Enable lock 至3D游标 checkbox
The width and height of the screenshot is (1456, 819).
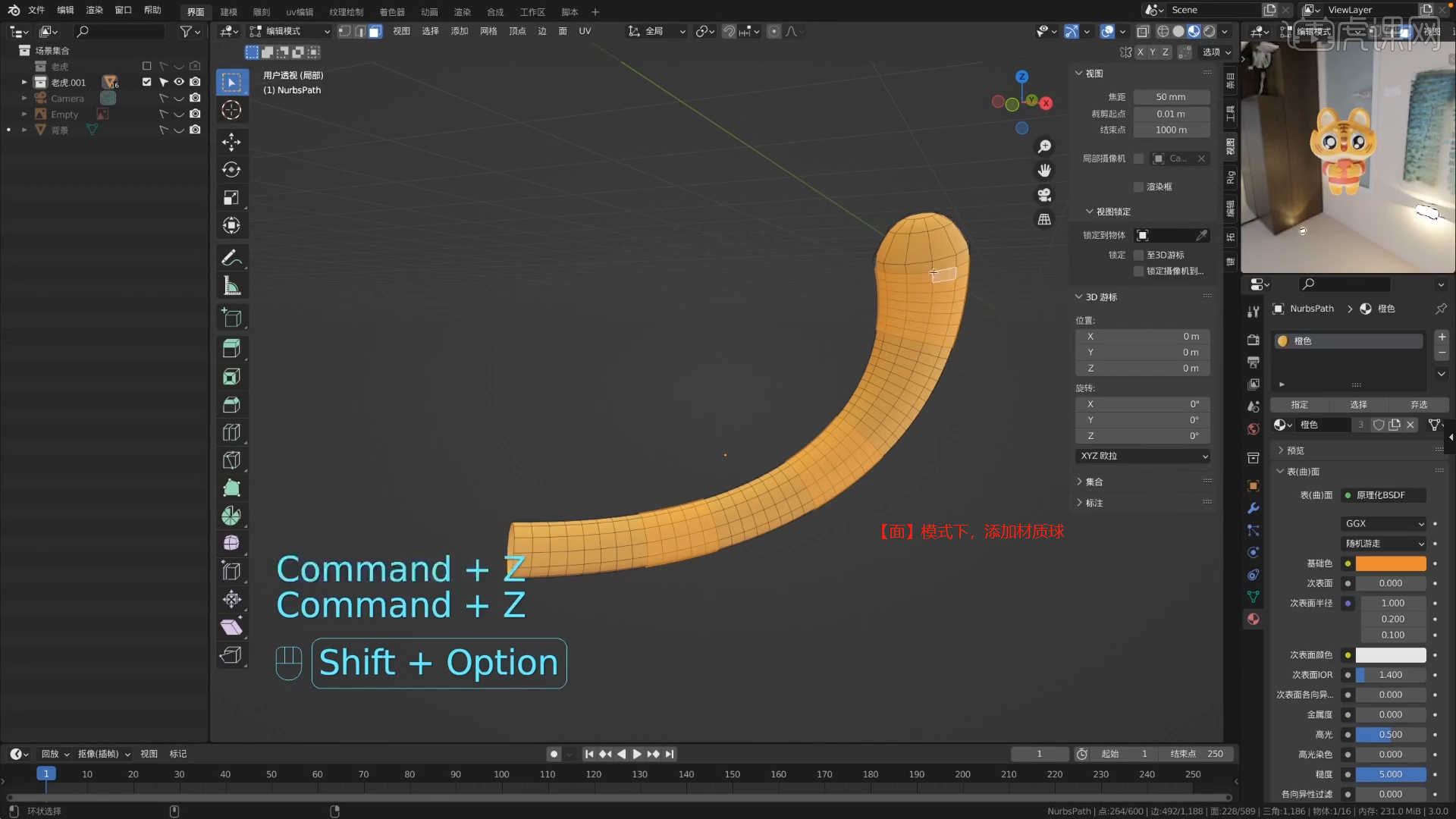[1138, 255]
